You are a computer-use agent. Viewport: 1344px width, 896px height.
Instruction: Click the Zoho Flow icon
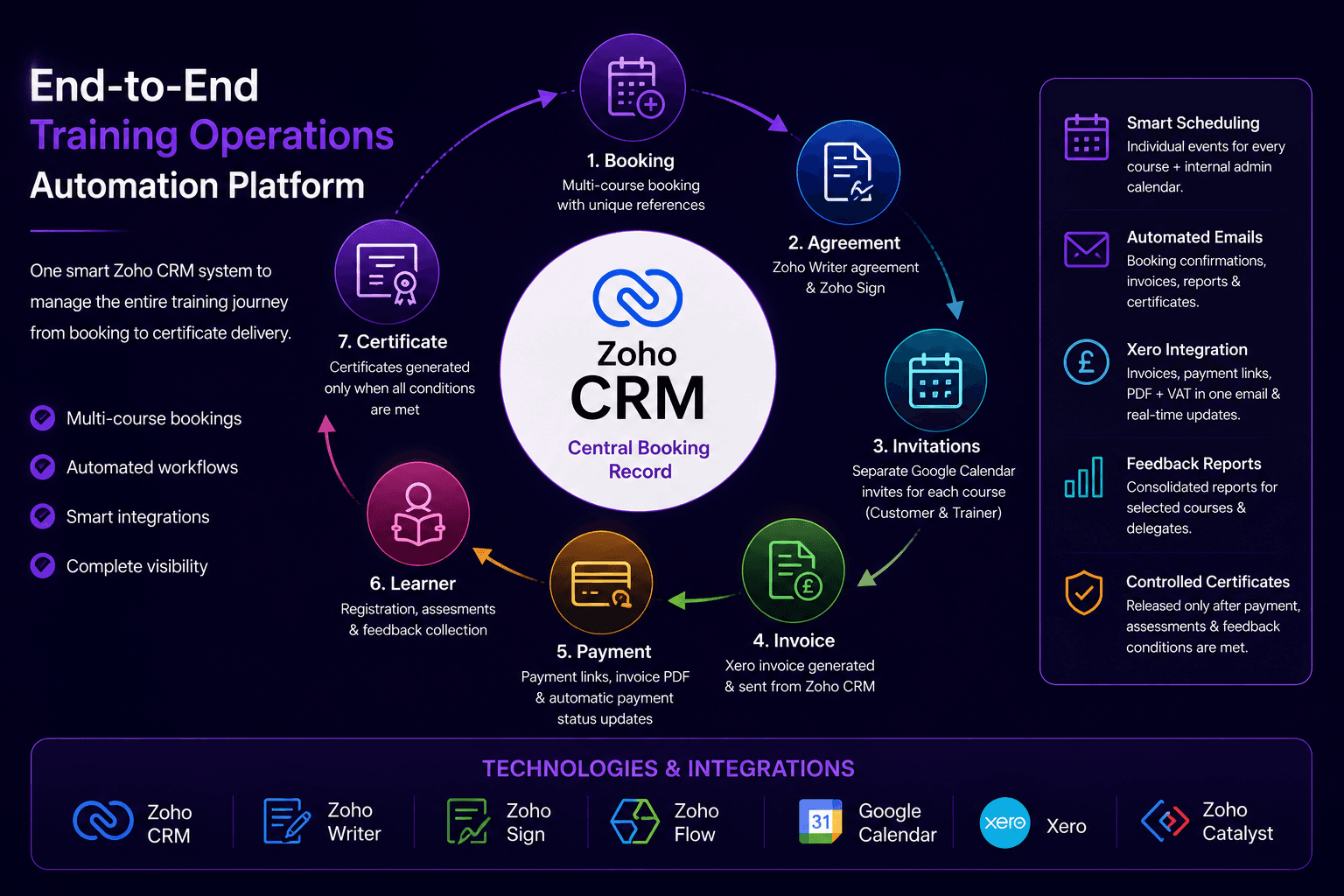(635, 821)
